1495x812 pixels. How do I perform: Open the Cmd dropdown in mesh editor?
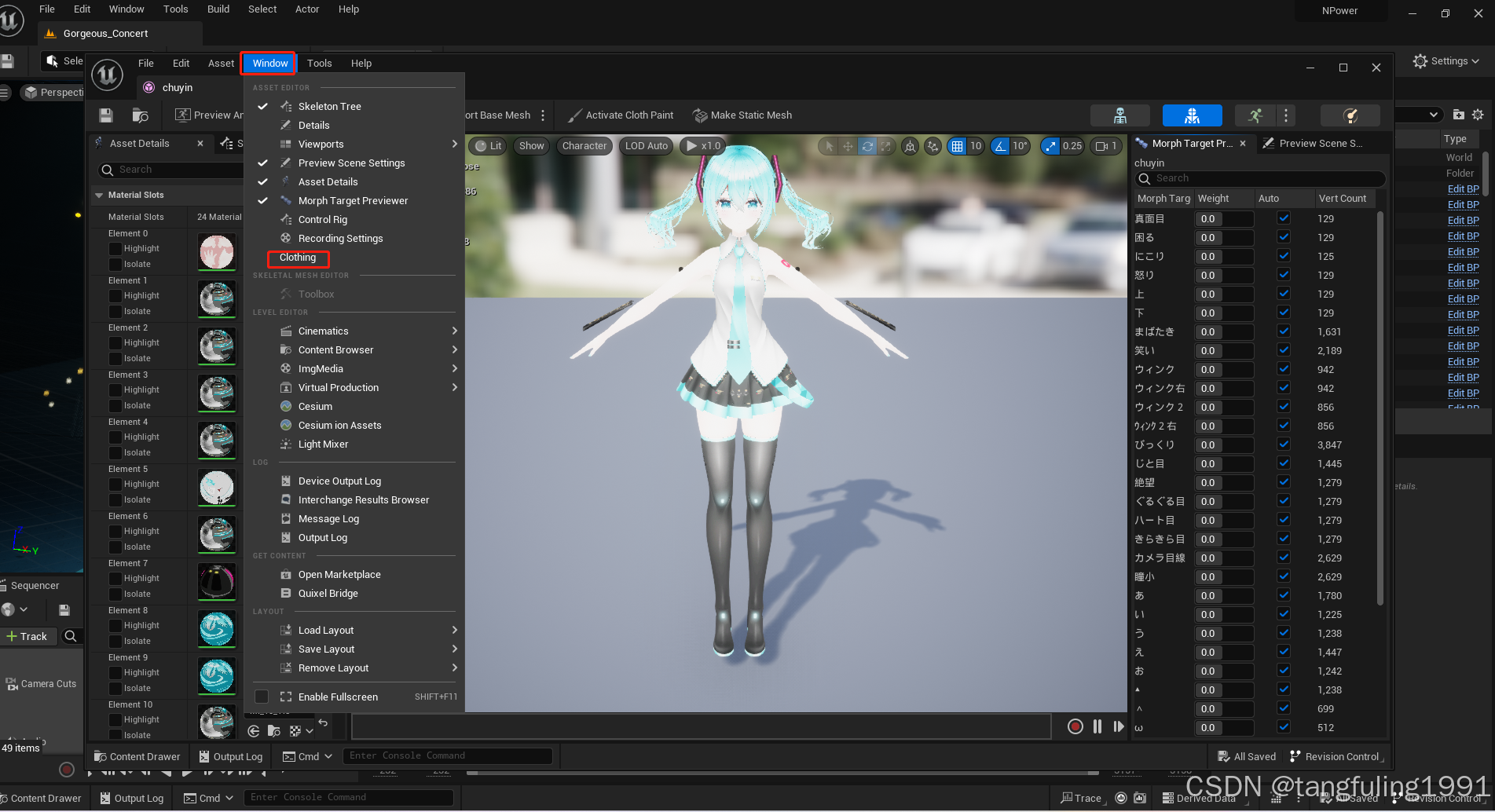pos(308,756)
